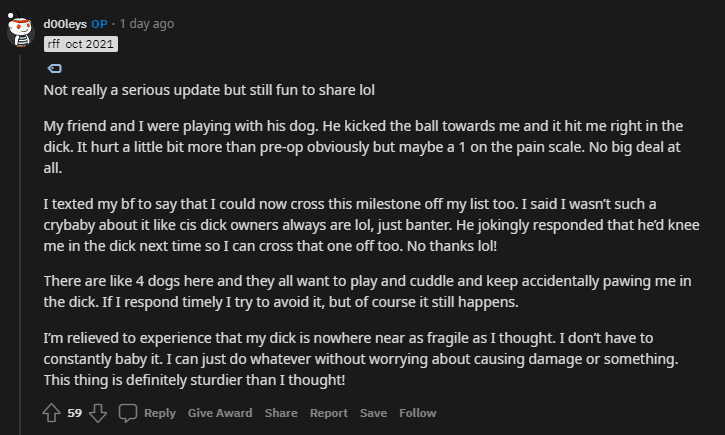
Task: Click the "rff oct 2021" user flair
Action: (81, 44)
